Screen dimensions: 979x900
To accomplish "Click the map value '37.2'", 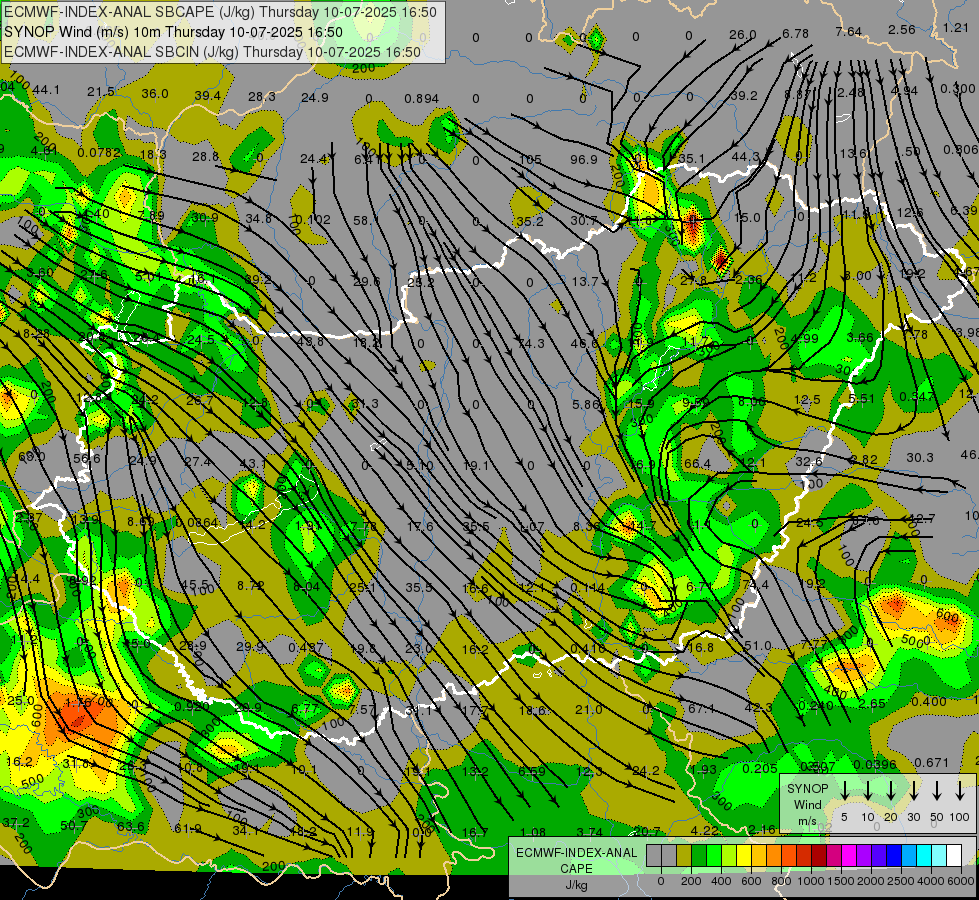I will [x=16, y=822].
